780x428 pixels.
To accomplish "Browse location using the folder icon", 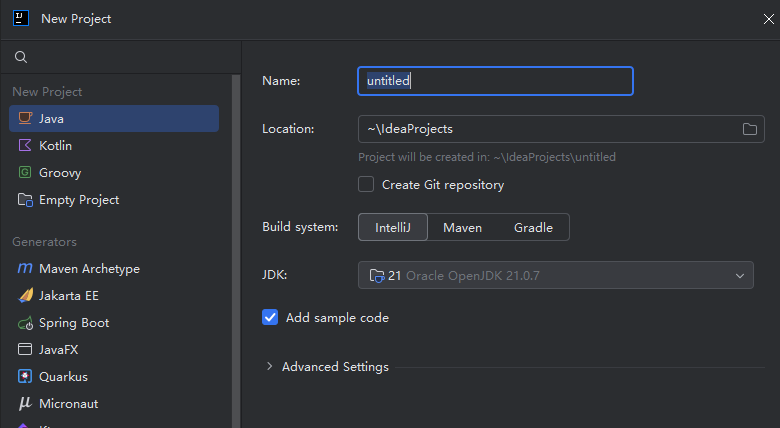I will 750,129.
